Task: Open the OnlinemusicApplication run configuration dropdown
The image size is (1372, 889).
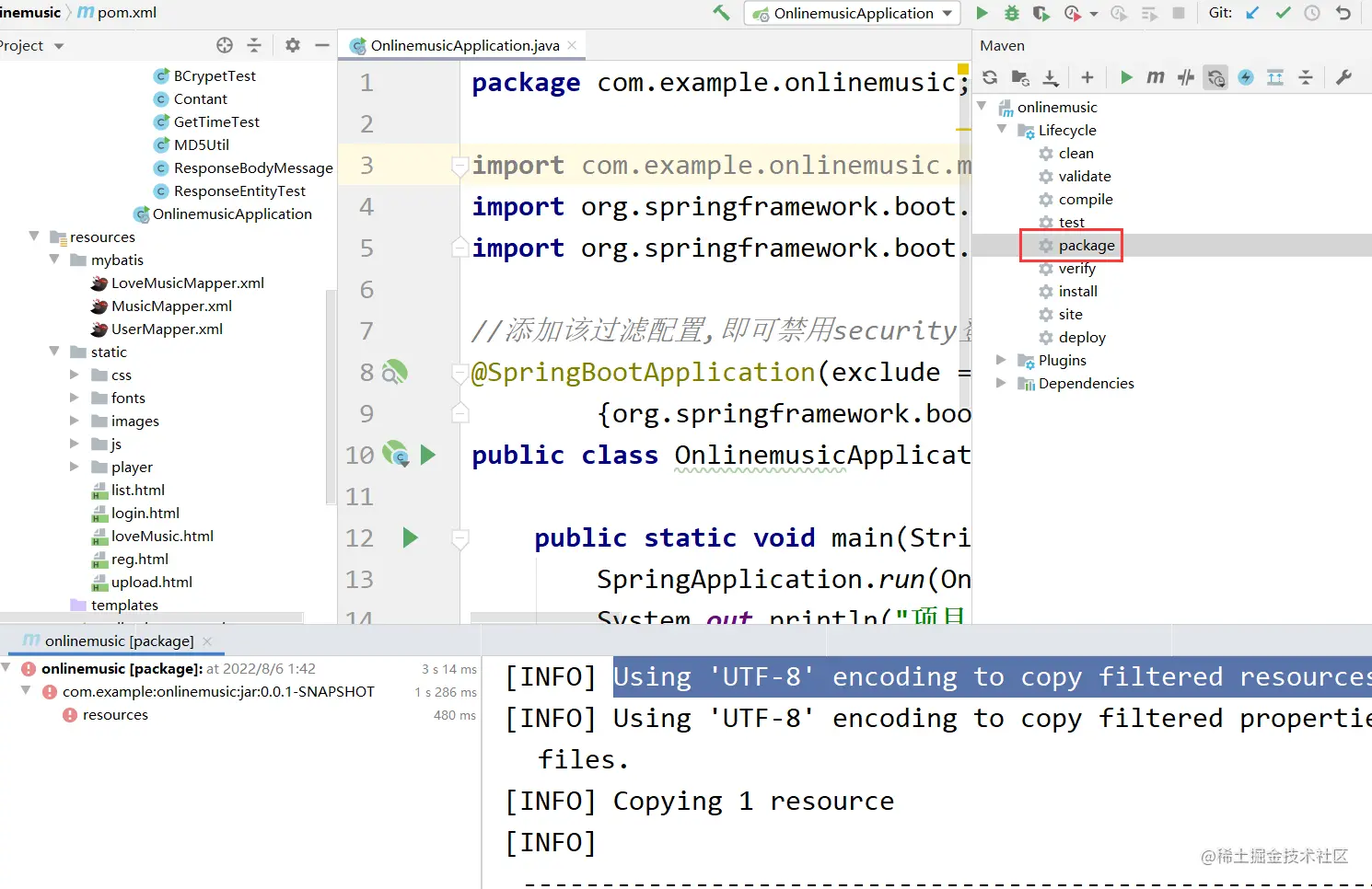Action: [853, 13]
